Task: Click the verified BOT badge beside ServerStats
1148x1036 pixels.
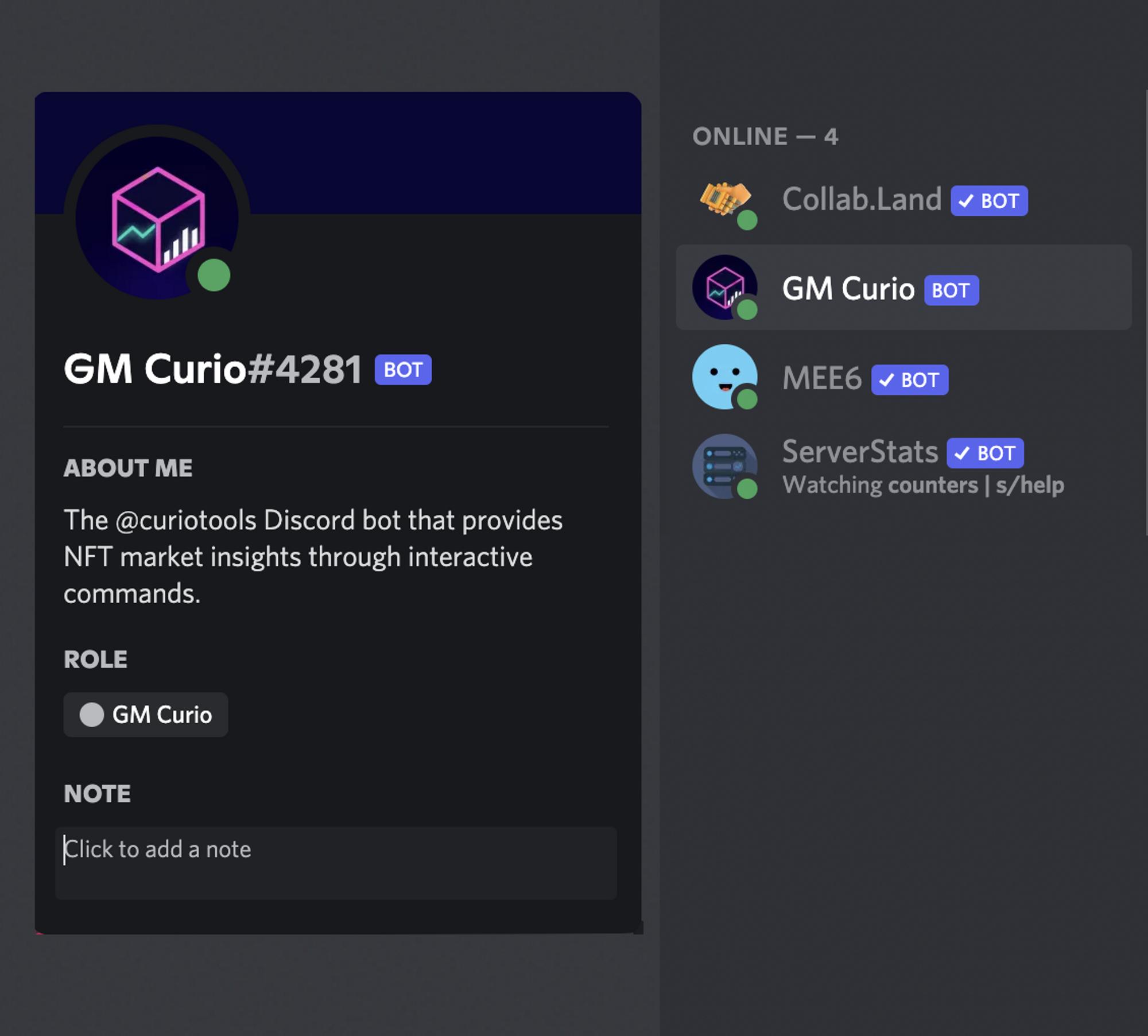Action: pos(985,453)
